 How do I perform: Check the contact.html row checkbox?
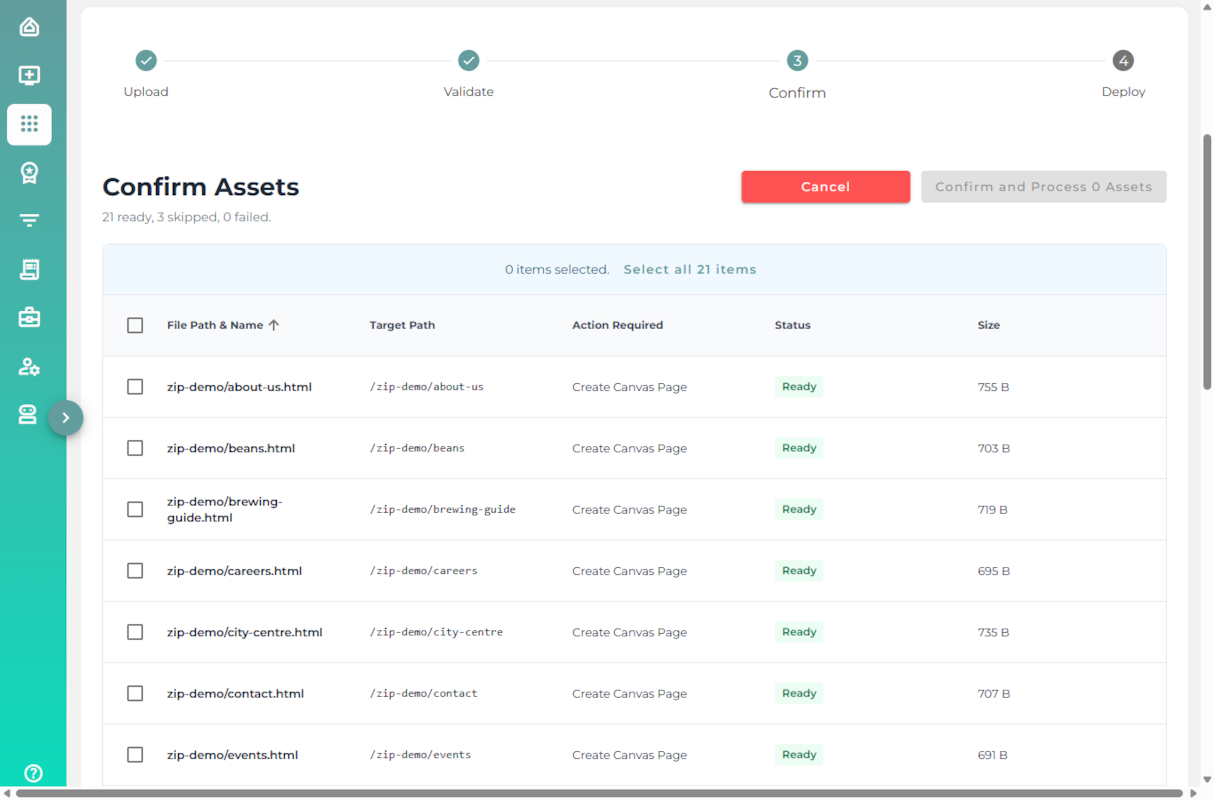tap(135, 694)
